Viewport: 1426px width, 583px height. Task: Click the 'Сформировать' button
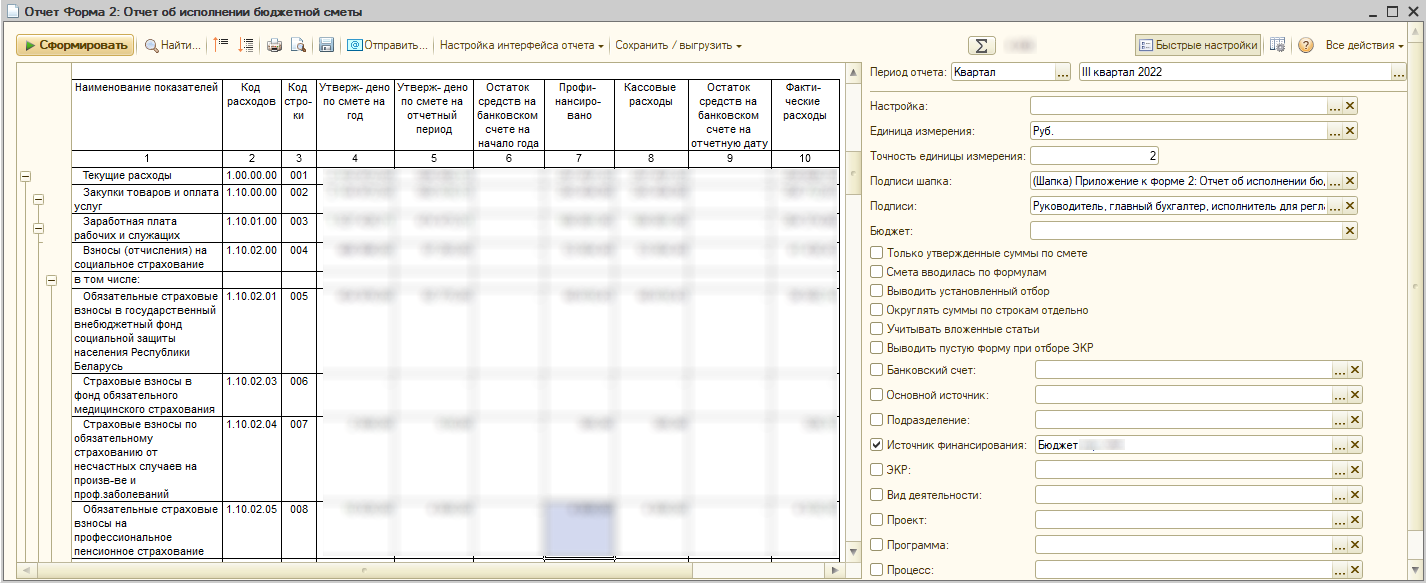(75, 45)
